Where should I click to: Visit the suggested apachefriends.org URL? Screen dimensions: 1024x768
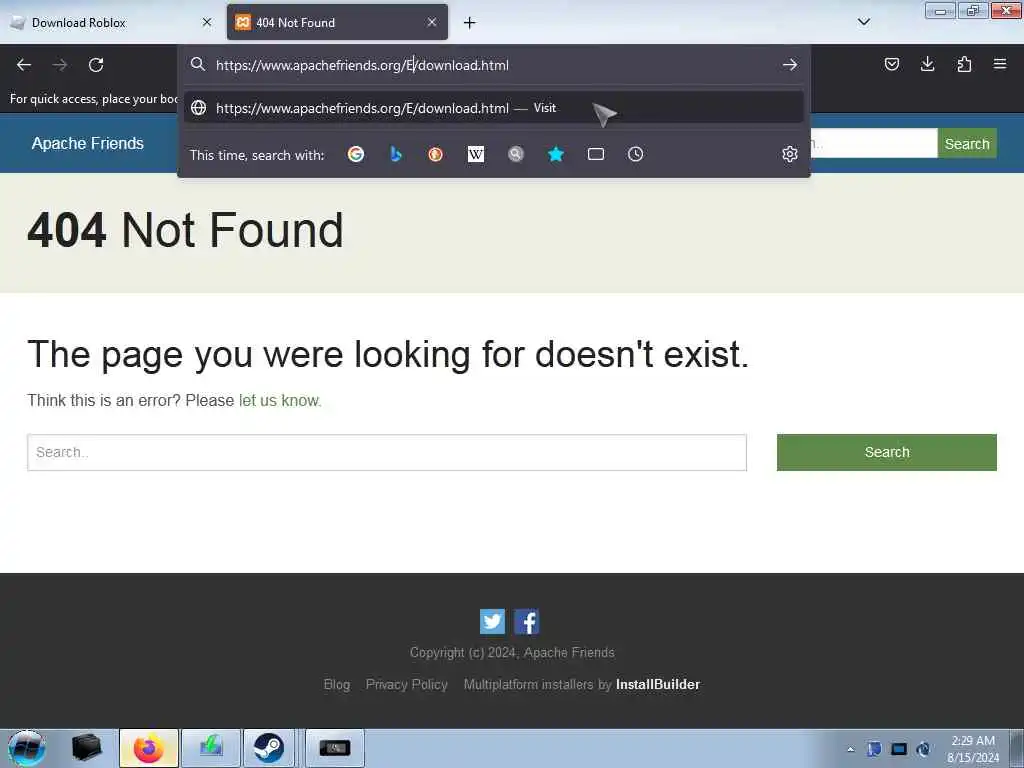[493, 108]
